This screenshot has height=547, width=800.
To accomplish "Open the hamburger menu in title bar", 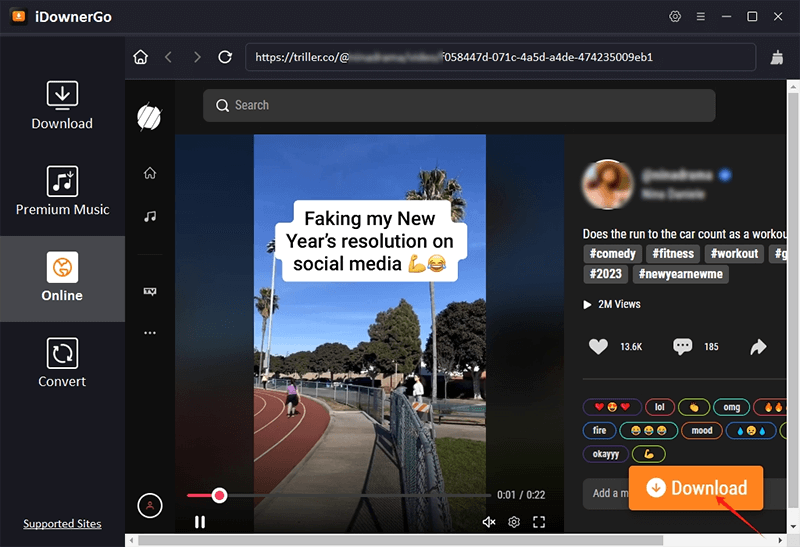I will coord(701,16).
